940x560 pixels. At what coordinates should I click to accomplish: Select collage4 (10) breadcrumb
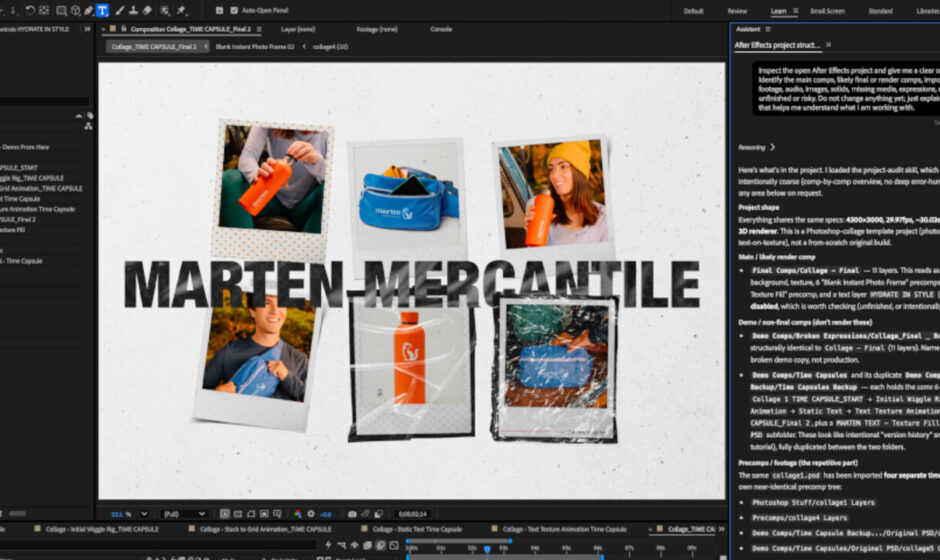[x=330, y=46]
